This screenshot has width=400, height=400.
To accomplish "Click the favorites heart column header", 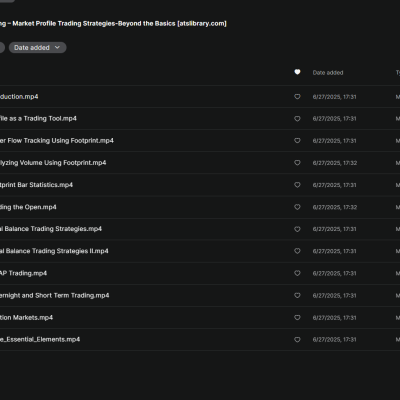I will pyautogui.click(x=297, y=72).
